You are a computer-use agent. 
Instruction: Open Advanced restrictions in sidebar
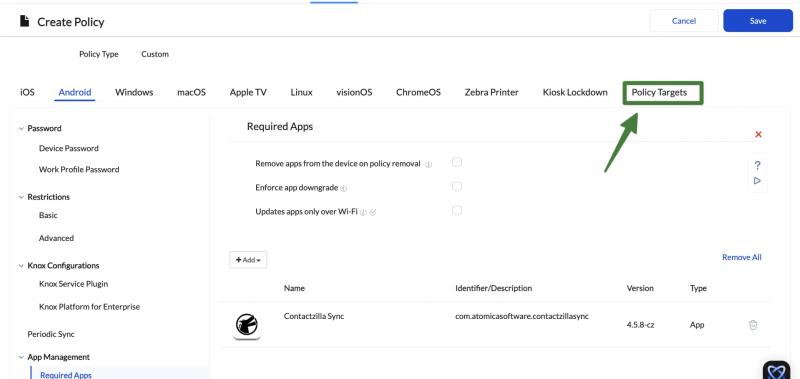coord(56,238)
